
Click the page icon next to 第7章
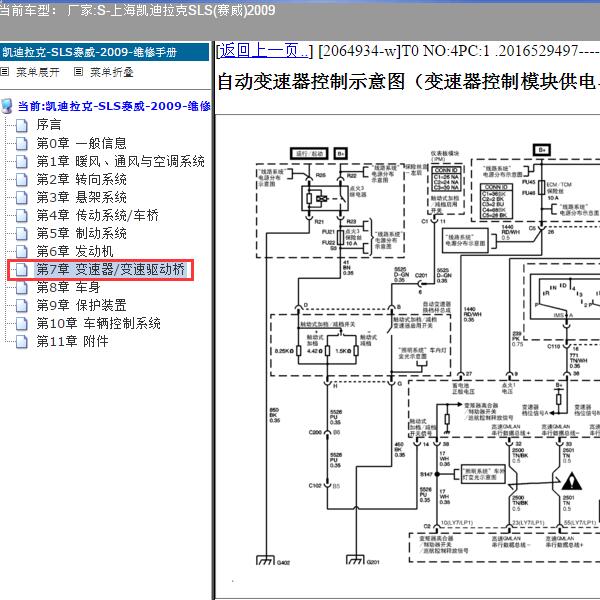click(x=22, y=269)
